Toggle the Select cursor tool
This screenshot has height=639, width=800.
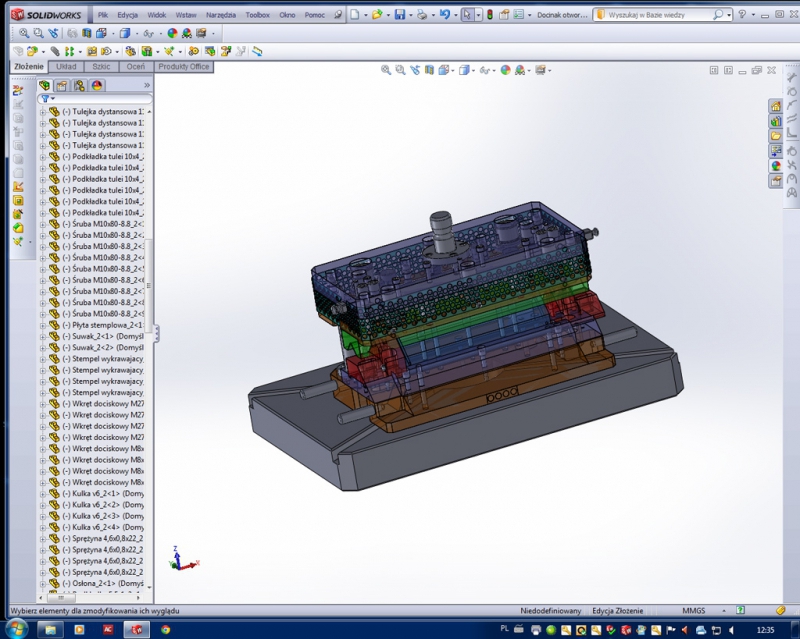coord(467,15)
